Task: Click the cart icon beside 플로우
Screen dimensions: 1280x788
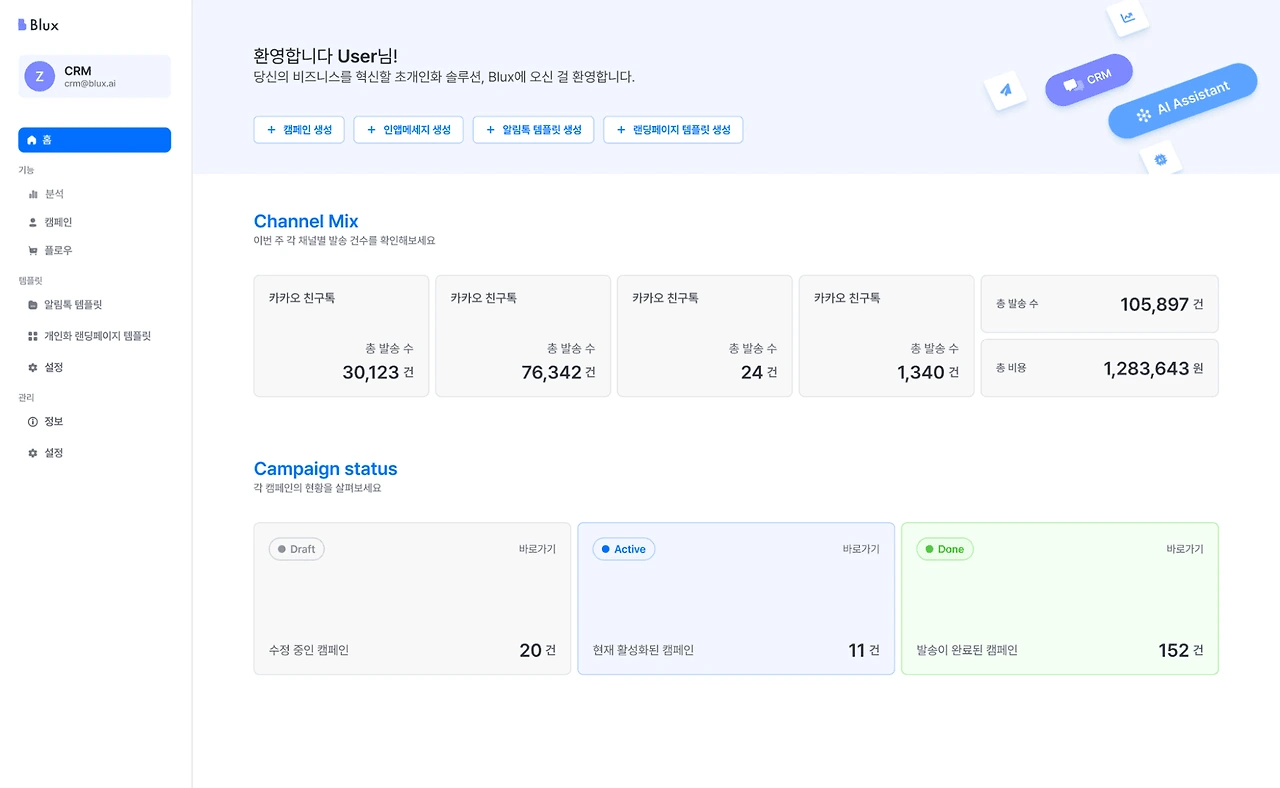Action: pyautogui.click(x=33, y=250)
